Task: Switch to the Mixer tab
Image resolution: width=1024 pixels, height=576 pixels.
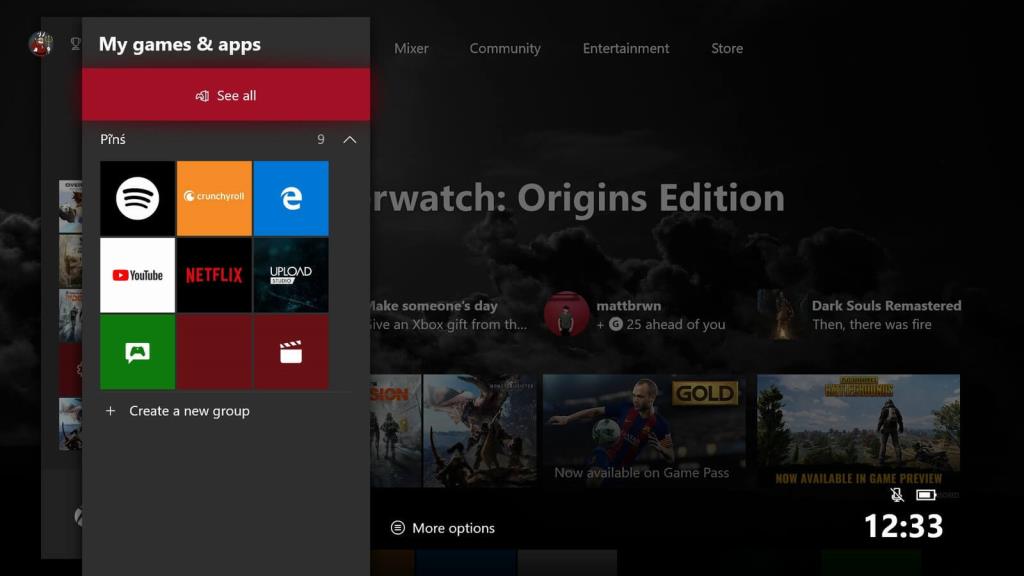Action: coord(411,48)
